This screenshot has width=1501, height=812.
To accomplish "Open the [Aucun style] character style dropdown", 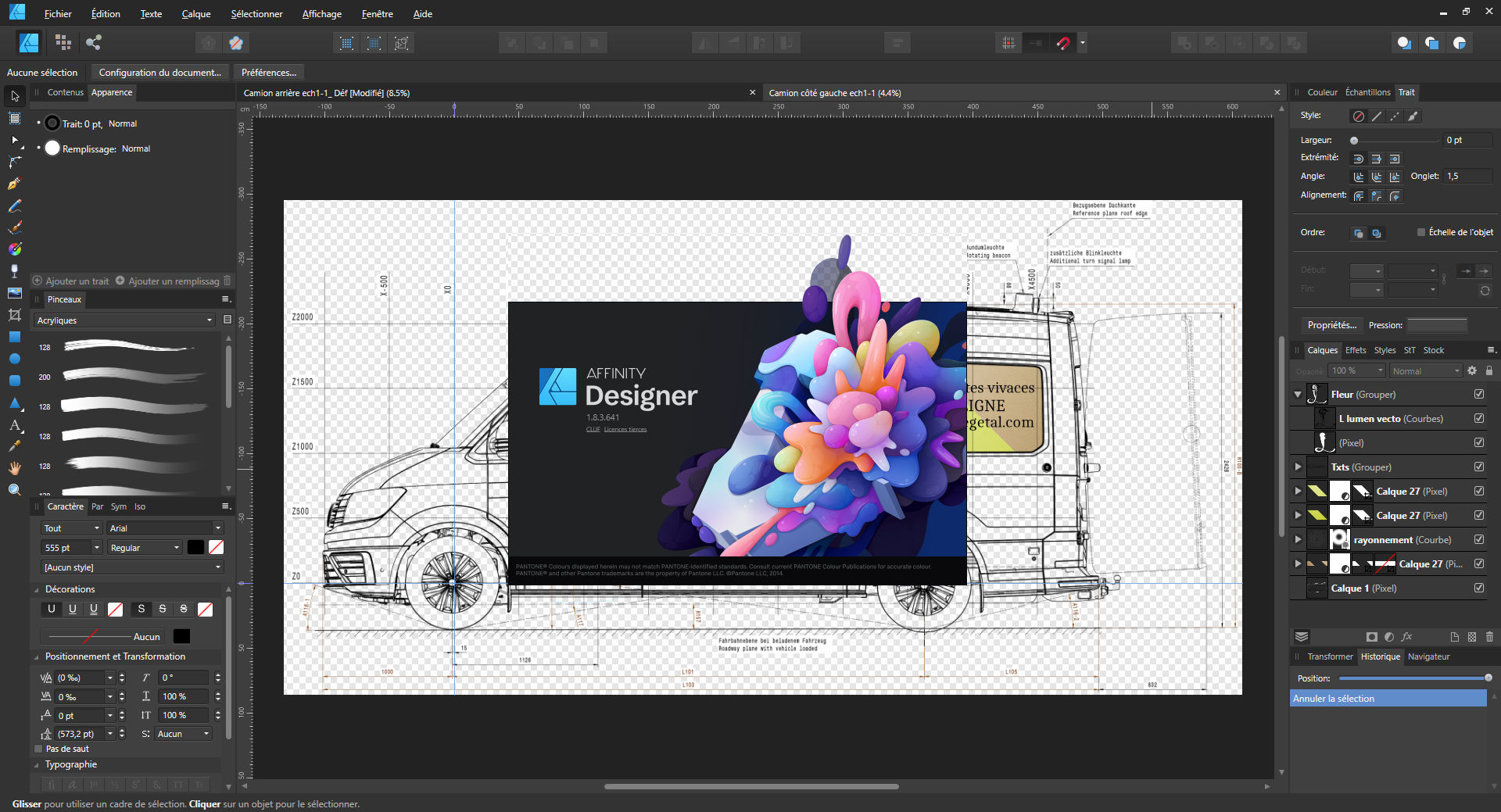I will point(132,567).
